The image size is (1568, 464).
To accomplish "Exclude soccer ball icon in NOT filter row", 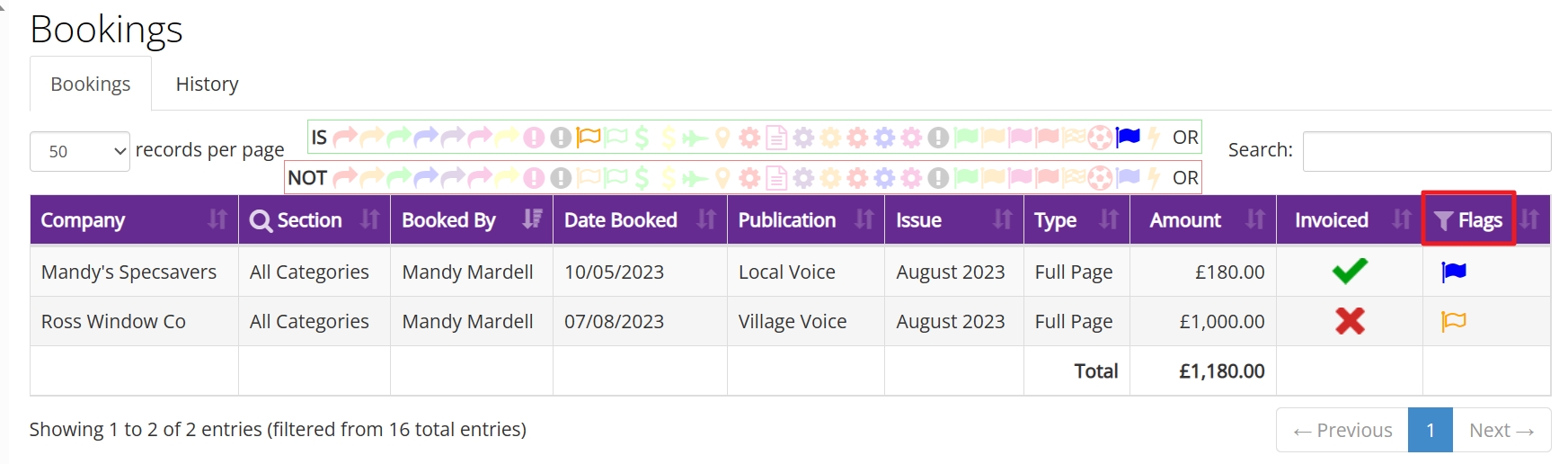I will (1100, 177).
